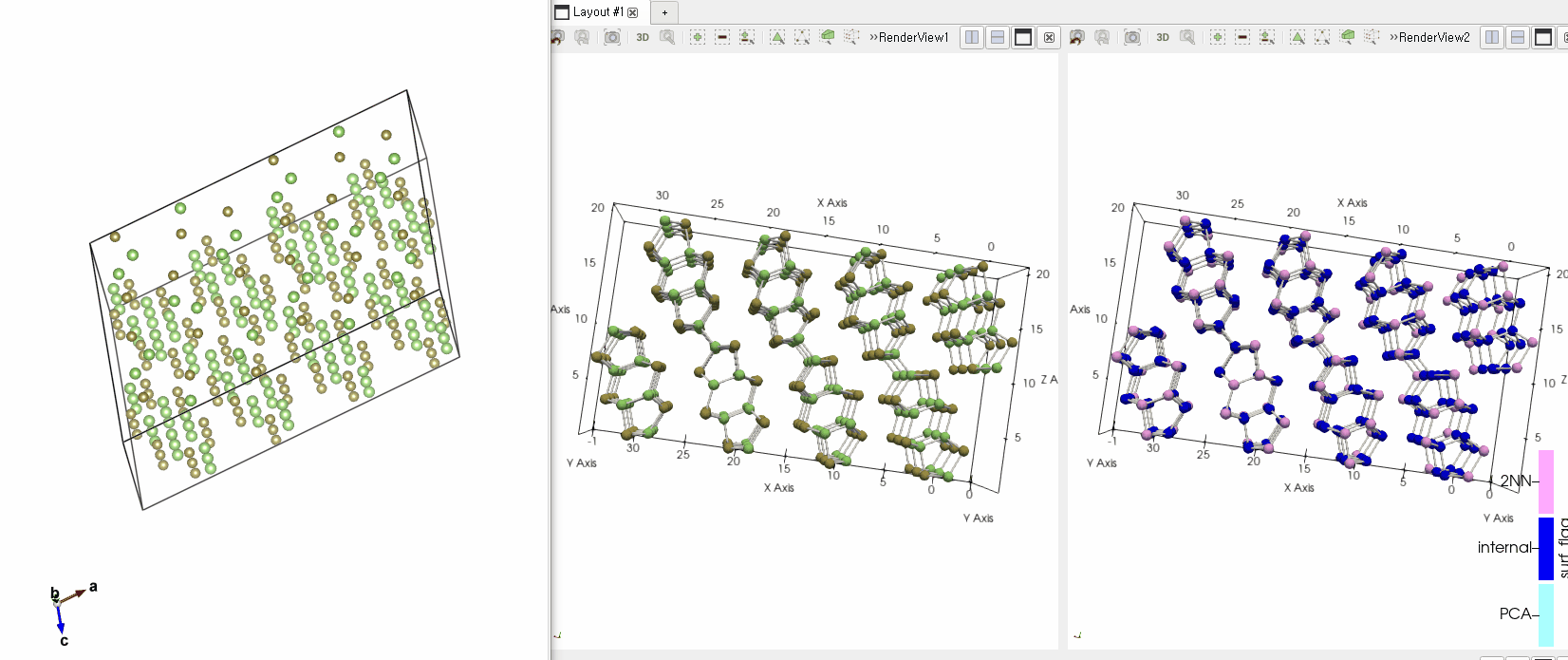1568x660 pixels.
Task: Select points through frustum in RenderView2
Action: click(1372, 37)
